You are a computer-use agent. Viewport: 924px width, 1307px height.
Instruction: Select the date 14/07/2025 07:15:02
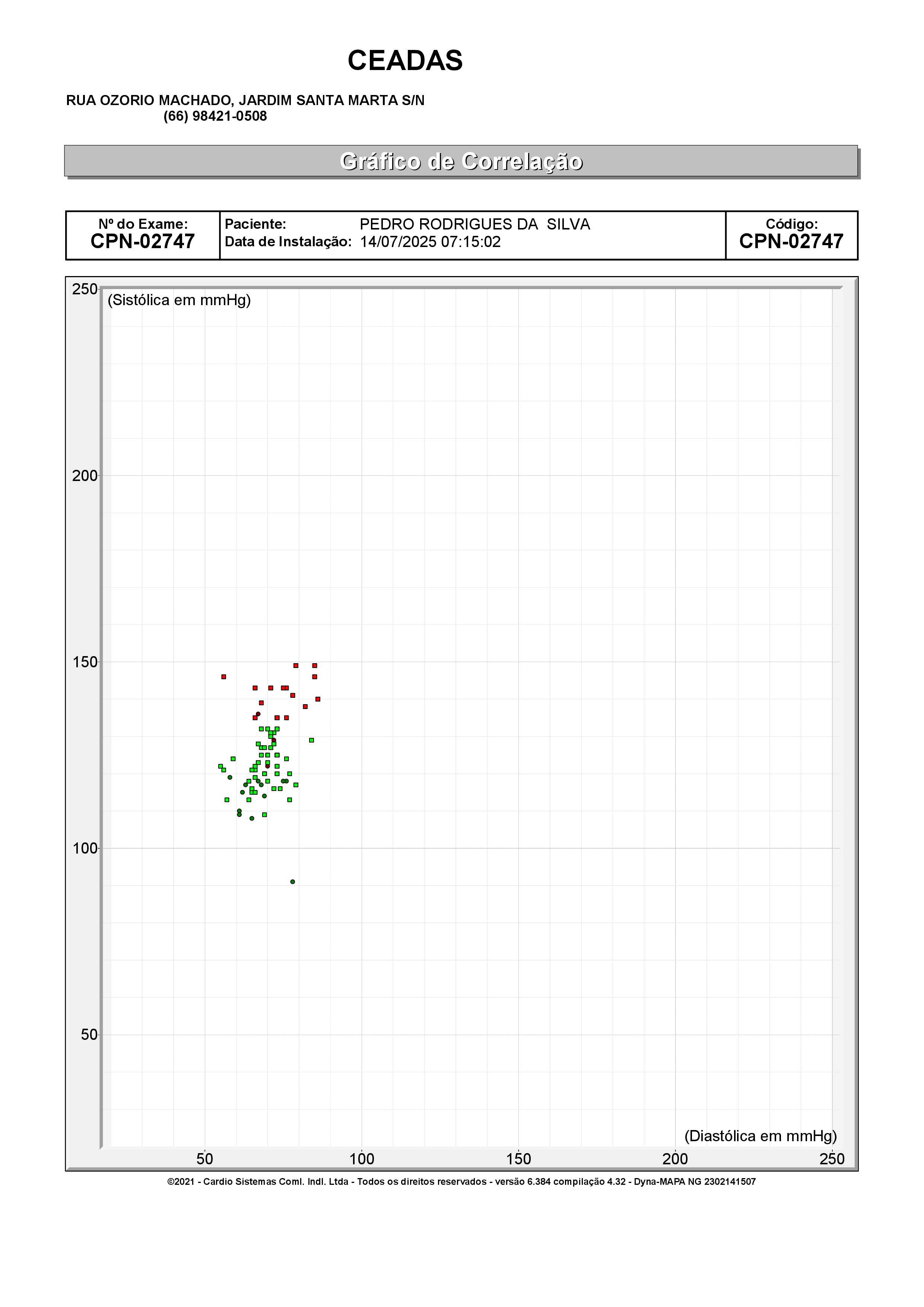click(x=430, y=242)
